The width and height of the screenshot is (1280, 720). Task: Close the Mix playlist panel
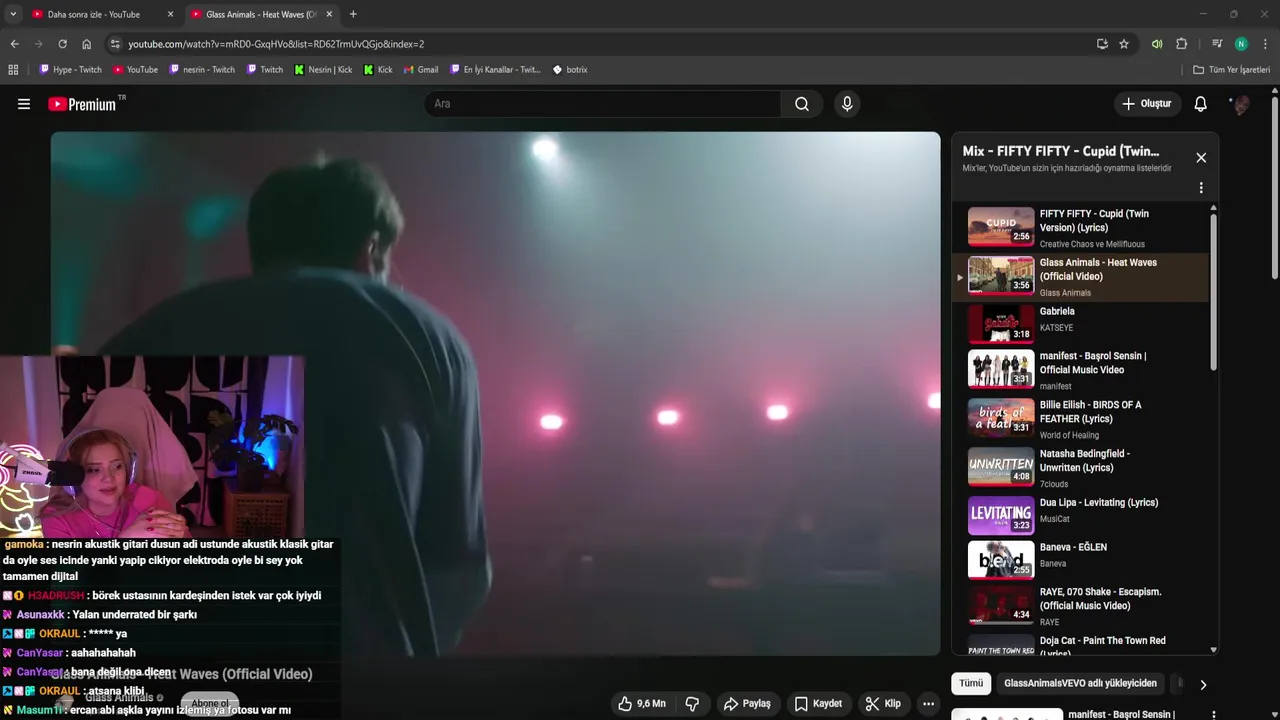[x=1201, y=158]
